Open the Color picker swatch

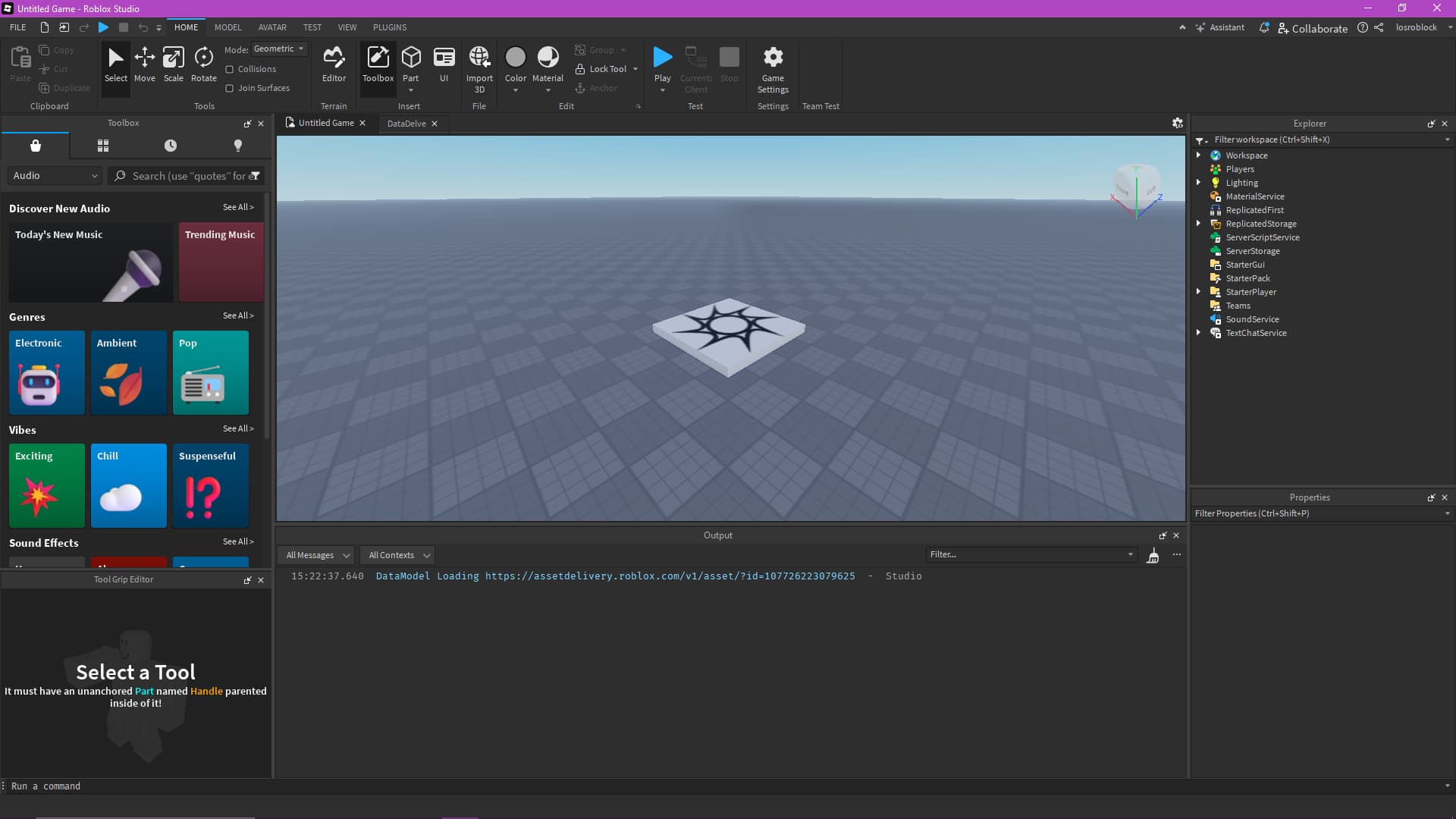click(515, 58)
